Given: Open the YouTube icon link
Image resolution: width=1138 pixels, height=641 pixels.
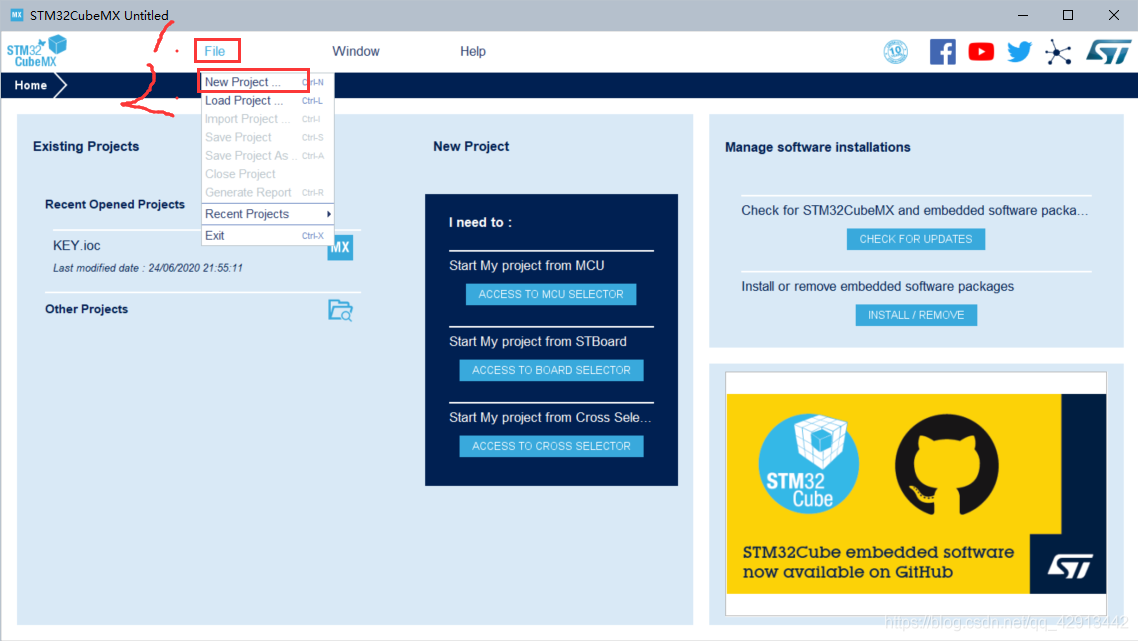Looking at the screenshot, I should point(981,52).
